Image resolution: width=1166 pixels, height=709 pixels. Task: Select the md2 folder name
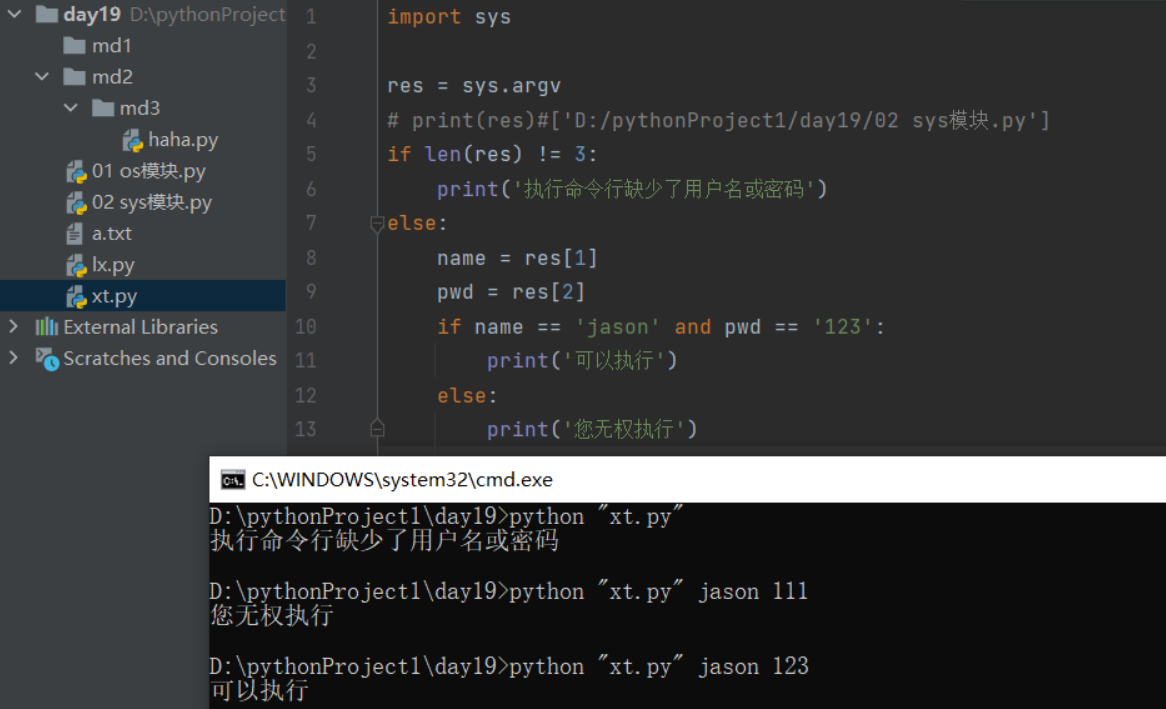(112, 77)
